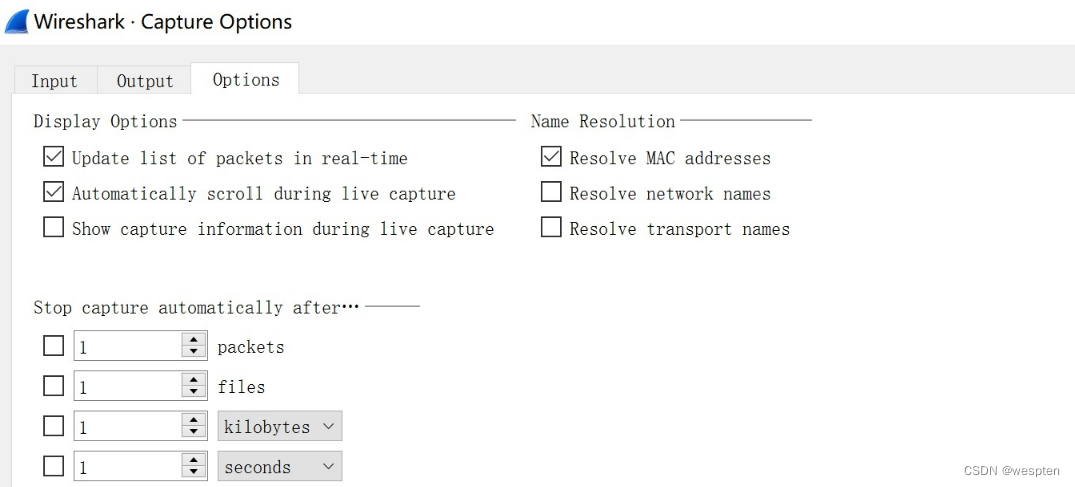Select the Options tab
The image size is (1075, 487).
point(245,80)
